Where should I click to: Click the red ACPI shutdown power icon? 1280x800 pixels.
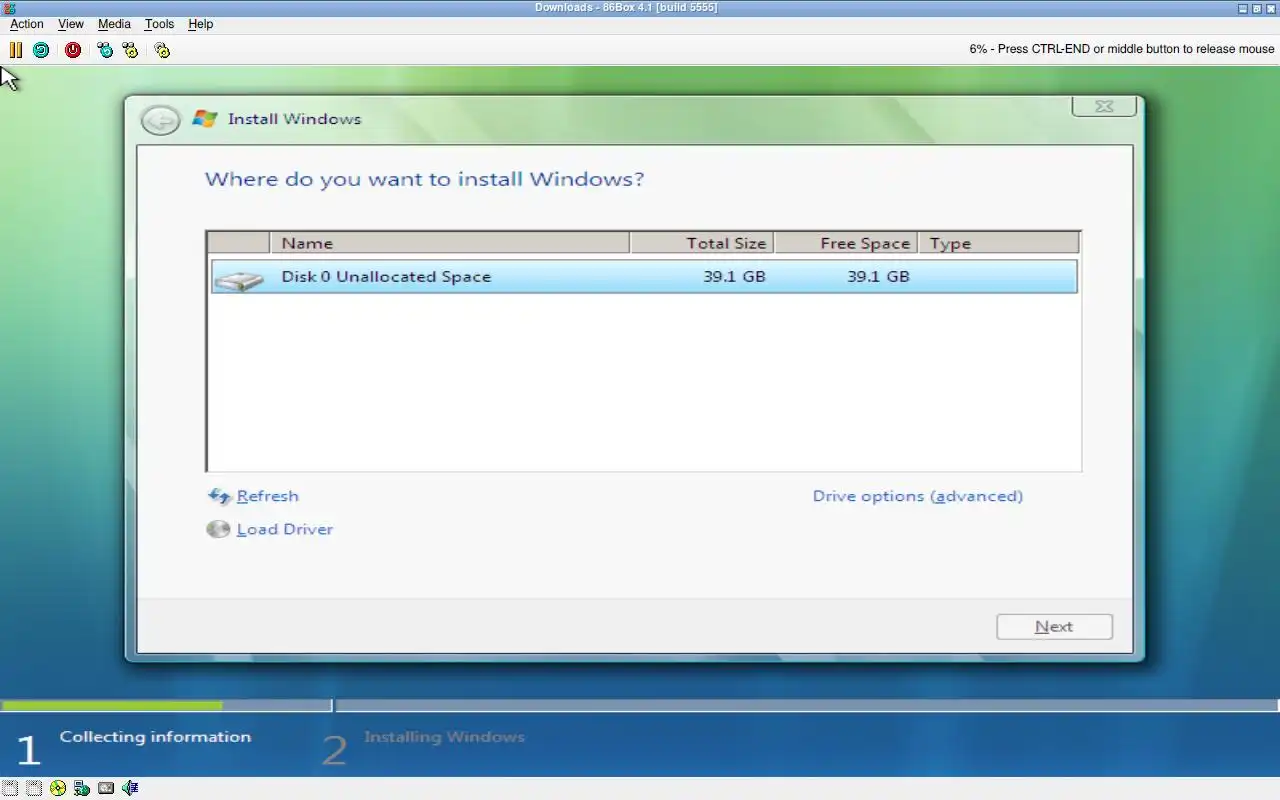(x=73, y=50)
